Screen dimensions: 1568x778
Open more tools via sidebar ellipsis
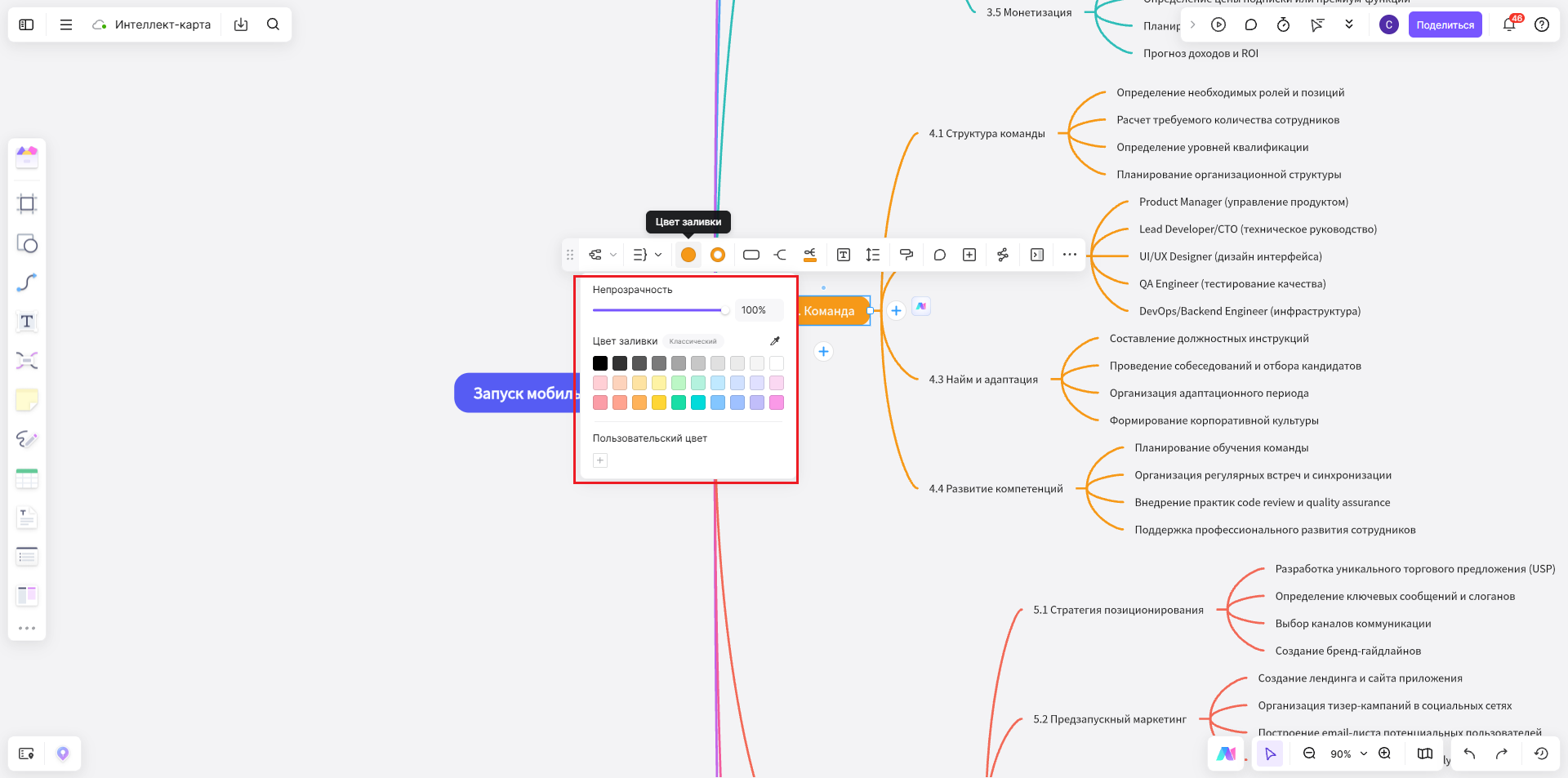click(x=27, y=628)
